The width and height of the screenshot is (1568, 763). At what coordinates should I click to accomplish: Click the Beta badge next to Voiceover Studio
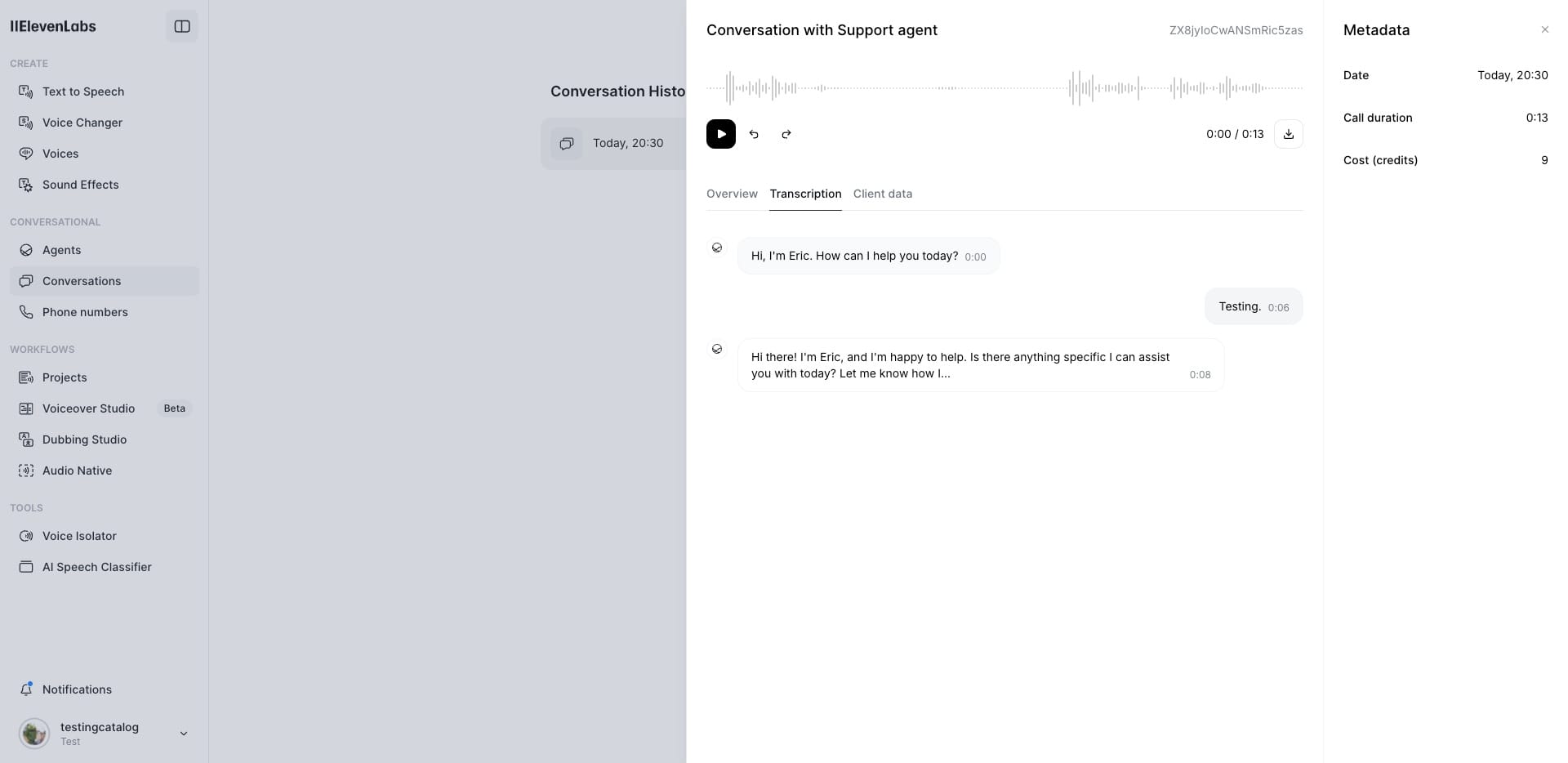174,408
